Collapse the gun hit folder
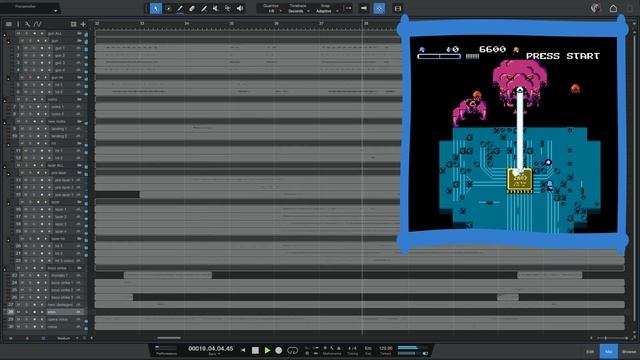Viewport: 640px width, 360px height. 9,78
